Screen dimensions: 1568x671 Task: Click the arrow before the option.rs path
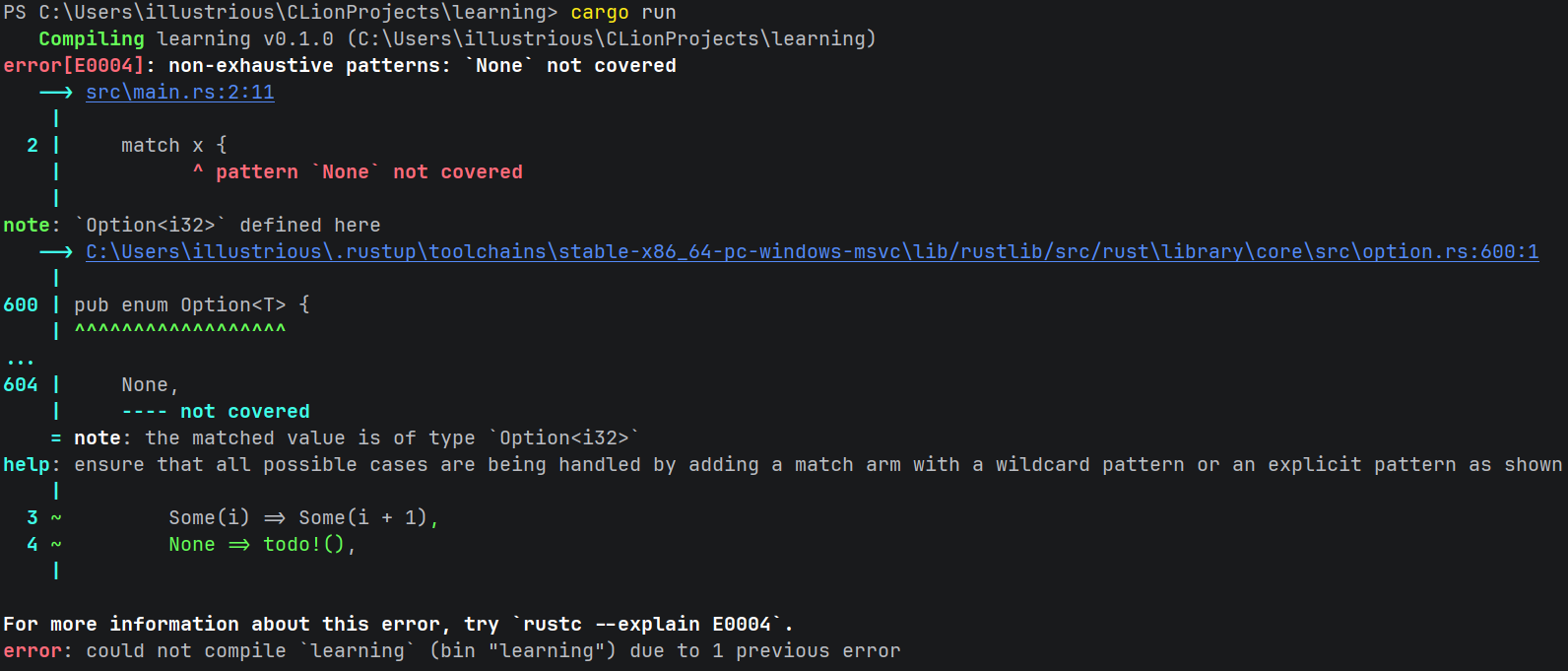pyautogui.click(x=56, y=251)
